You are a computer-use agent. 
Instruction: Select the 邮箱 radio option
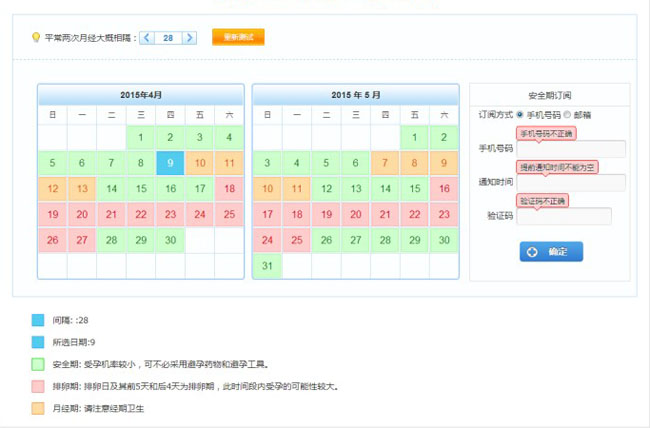click(x=566, y=115)
